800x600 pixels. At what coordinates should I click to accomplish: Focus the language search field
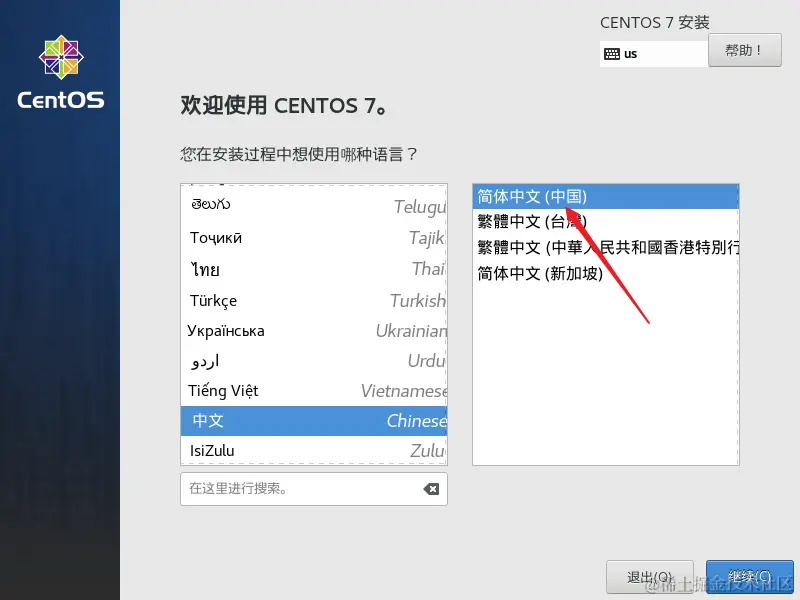(314, 489)
